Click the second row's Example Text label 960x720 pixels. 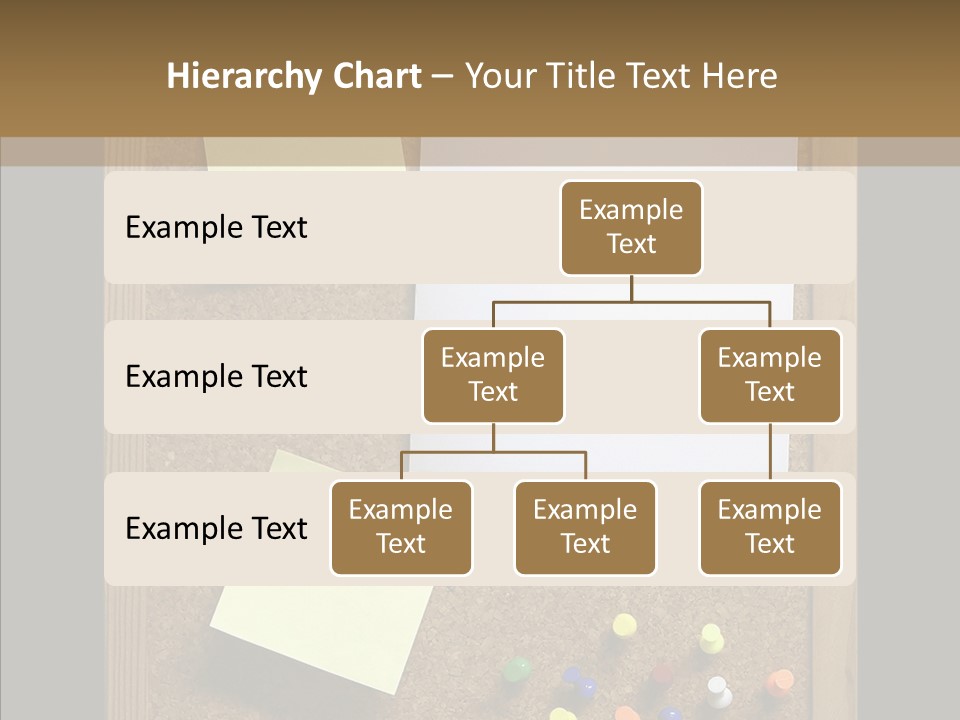[216, 377]
